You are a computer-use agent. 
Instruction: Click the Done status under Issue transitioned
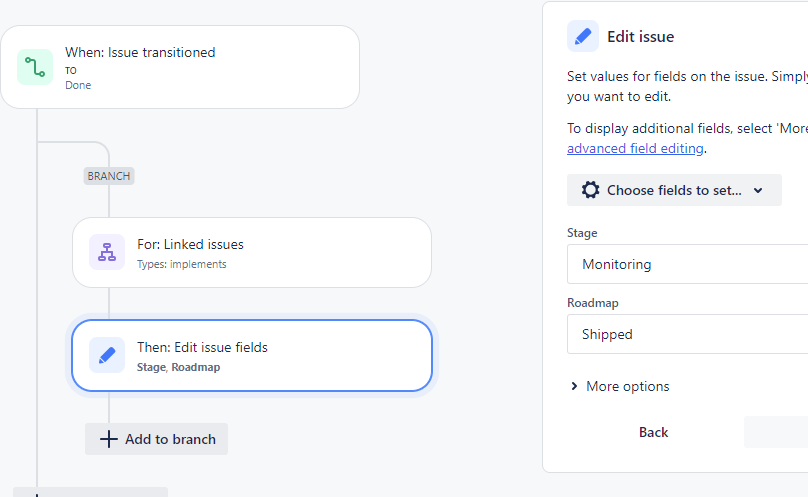[78, 85]
